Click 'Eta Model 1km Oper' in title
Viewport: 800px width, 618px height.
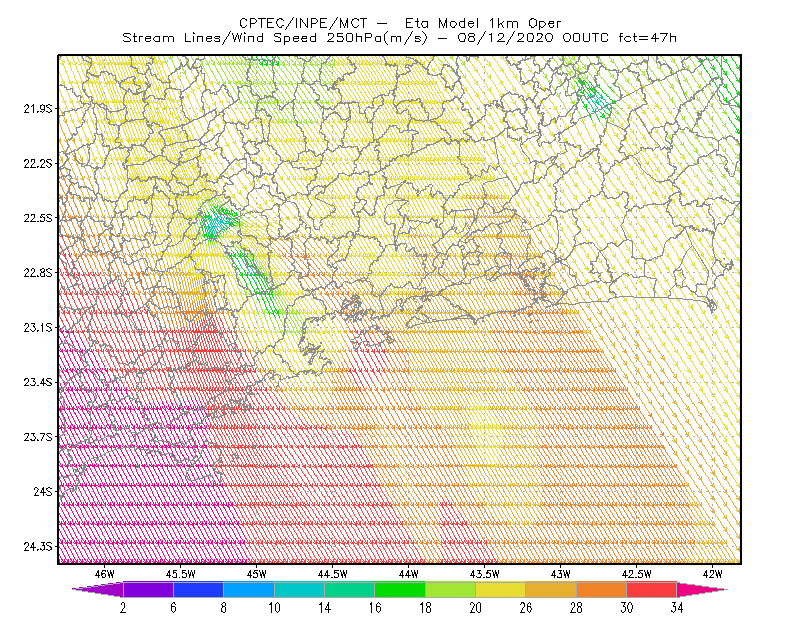[483, 23]
